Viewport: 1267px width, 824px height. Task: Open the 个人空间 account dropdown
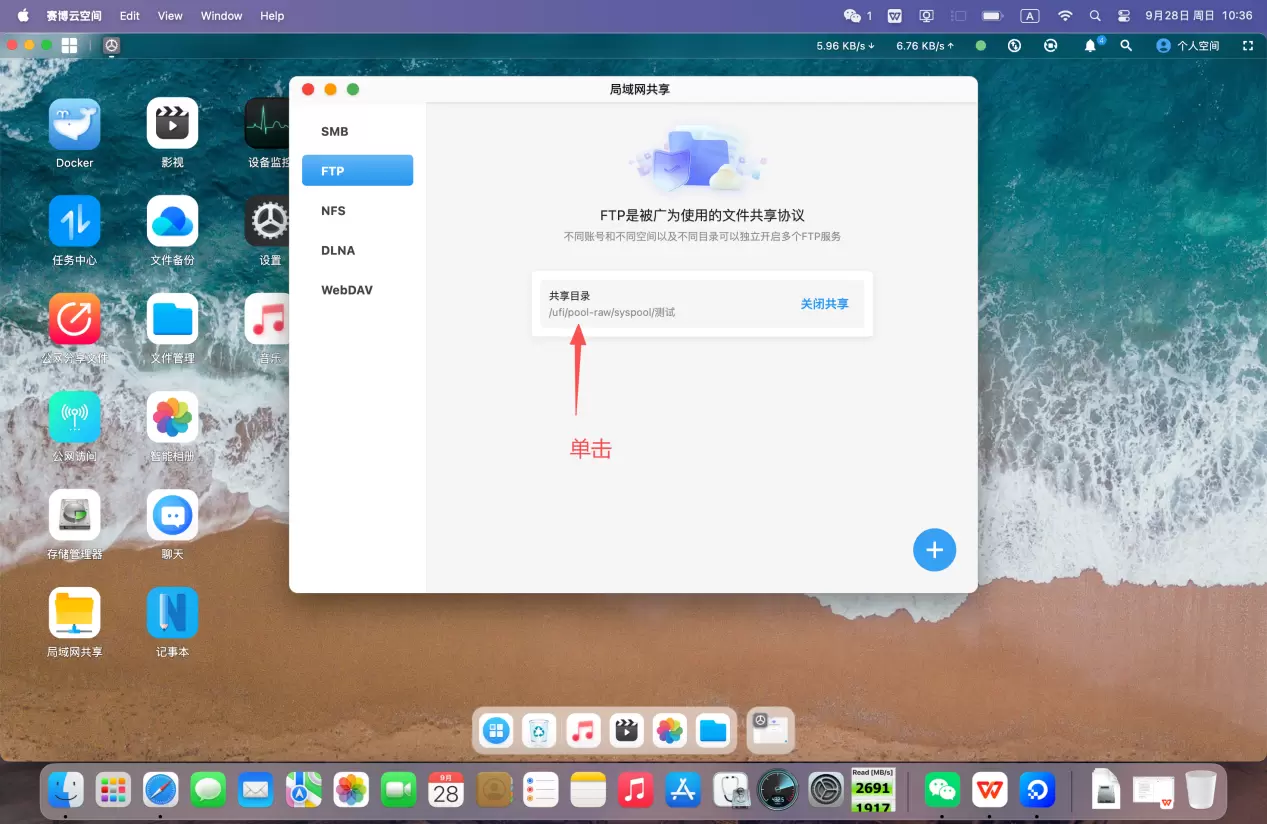1188,46
